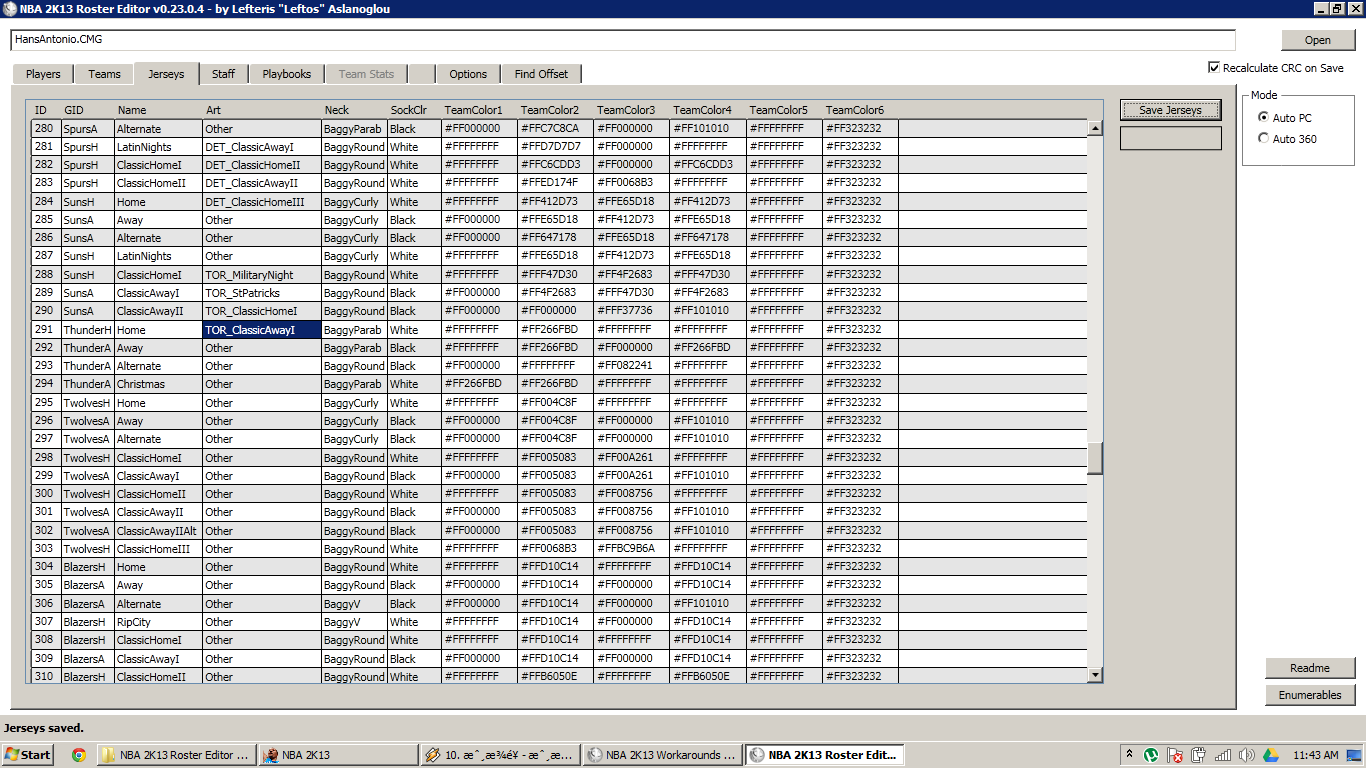This screenshot has width=1366, height=768.
Task: Open the uTorrent tray icon
Action: (1152, 755)
